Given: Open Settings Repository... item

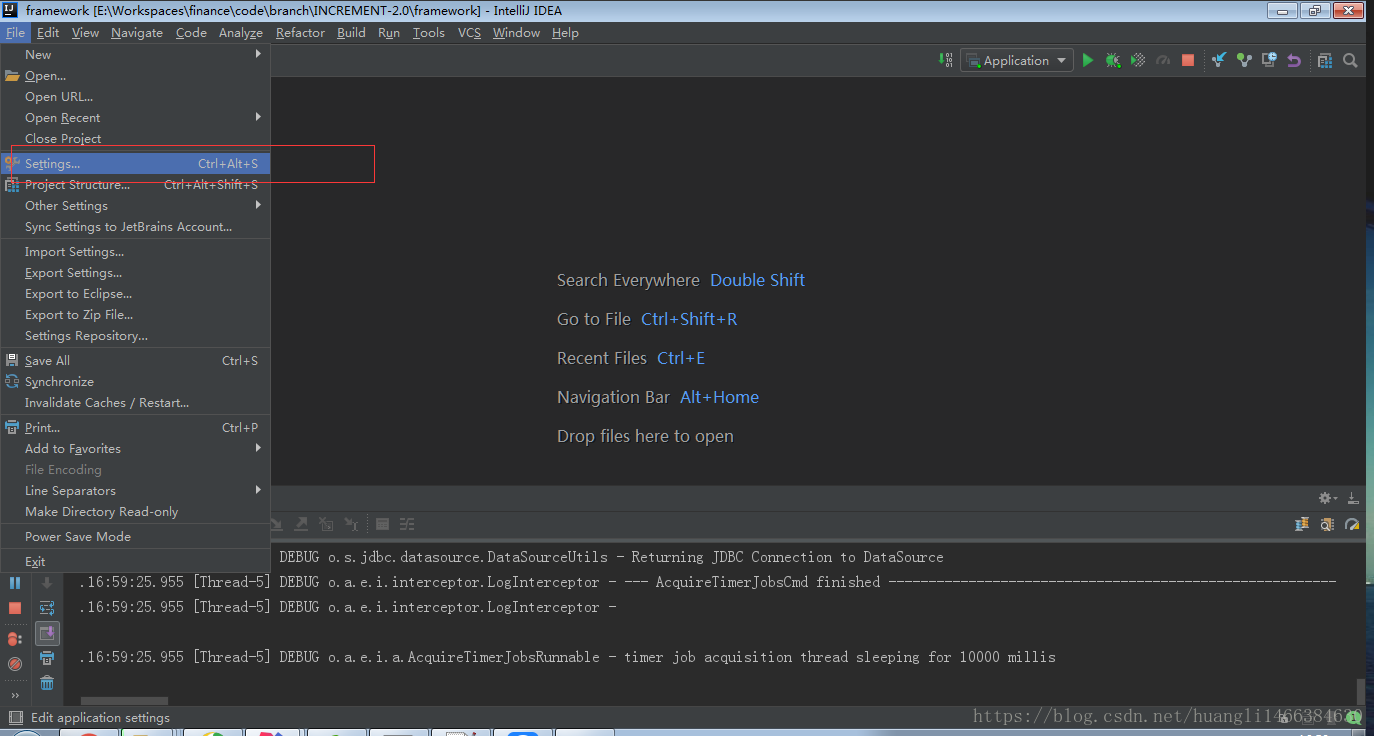Looking at the screenshot, I should (135, 335).
